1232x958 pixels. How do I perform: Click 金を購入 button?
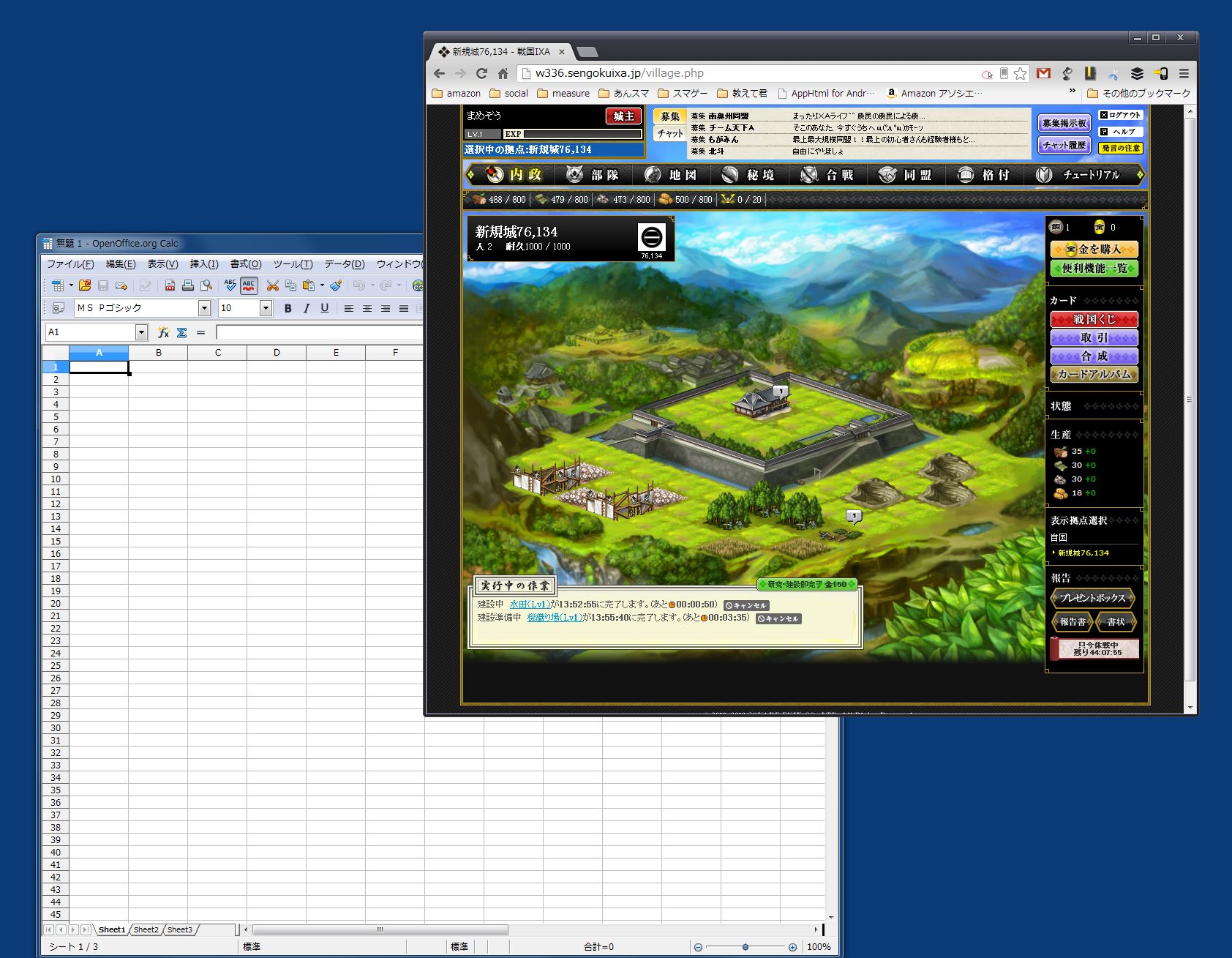click(1094, 249)
